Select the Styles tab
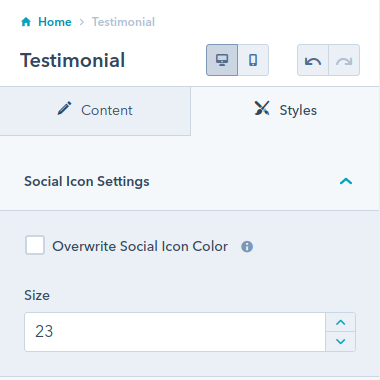 coord(285,110)
